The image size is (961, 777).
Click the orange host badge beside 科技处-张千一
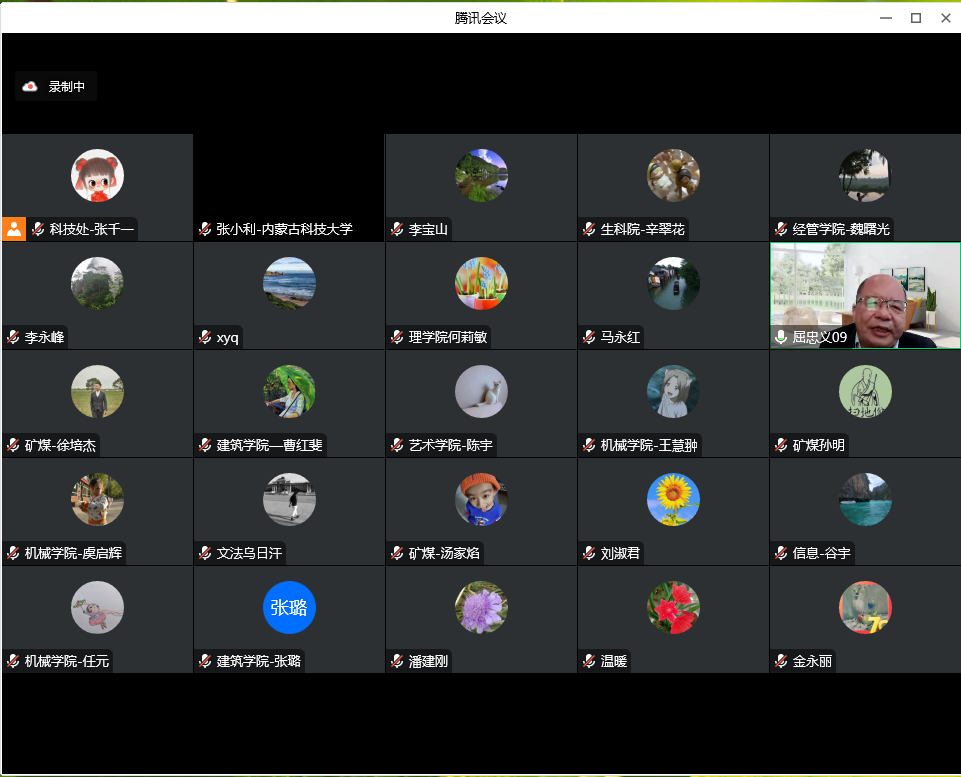(x=14, y=229)
